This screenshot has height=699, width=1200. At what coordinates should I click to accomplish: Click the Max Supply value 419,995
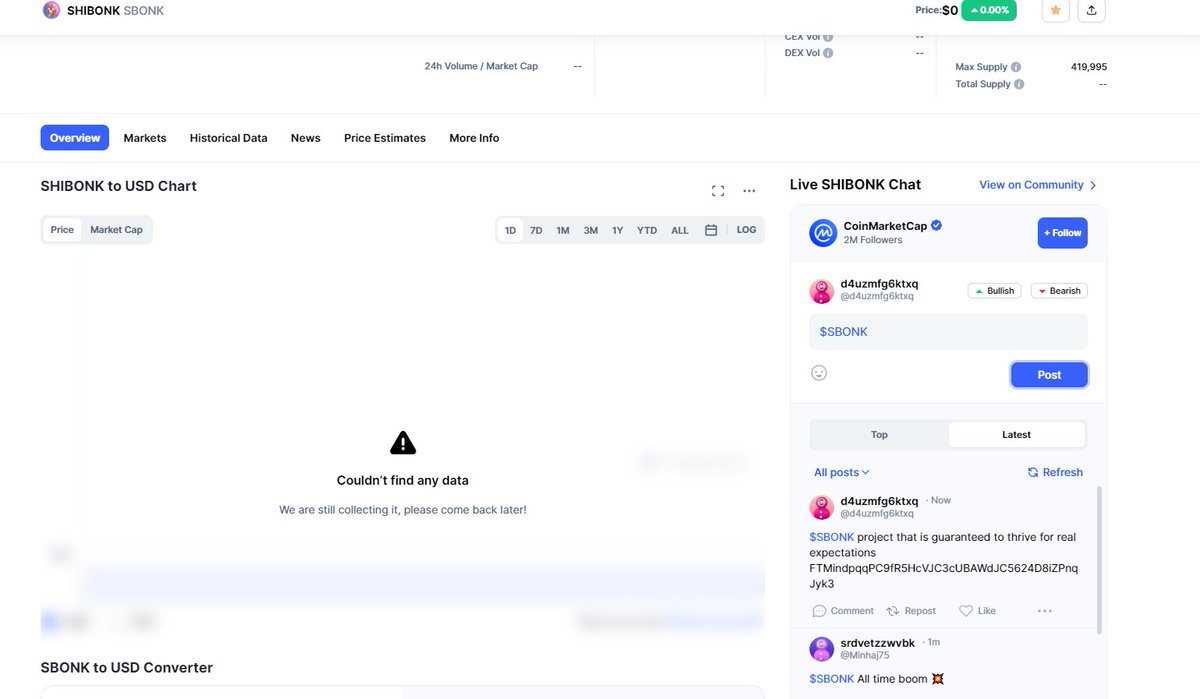[x=1088, y=67]
